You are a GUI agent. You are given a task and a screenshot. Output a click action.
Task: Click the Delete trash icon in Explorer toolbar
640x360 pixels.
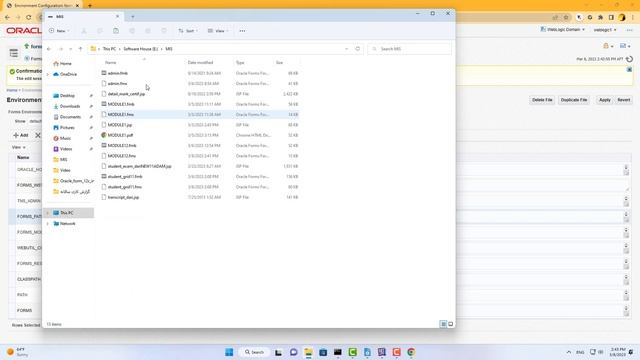[x=164, y=31]
